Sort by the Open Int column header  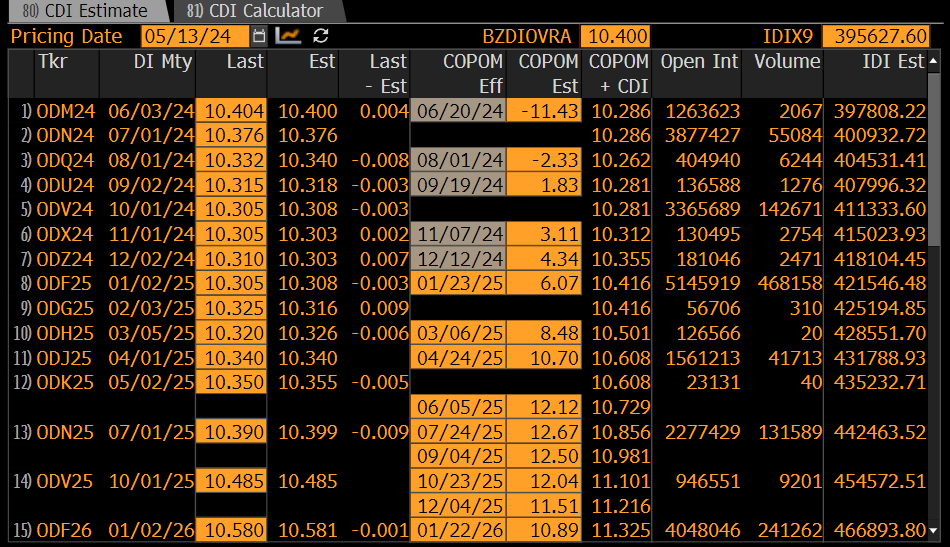(x=699, y=62)
